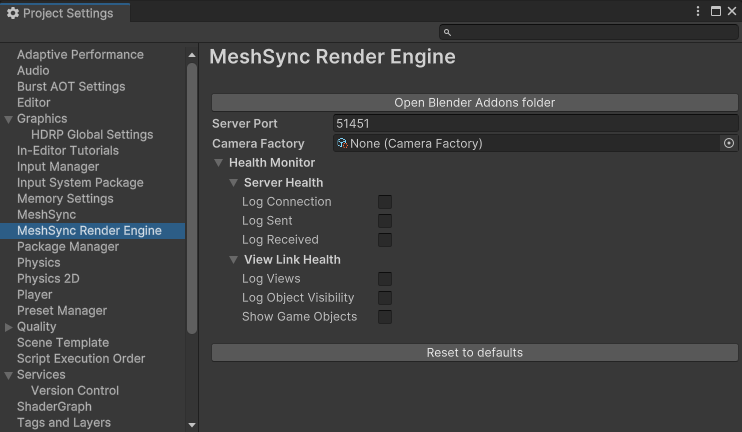The height and width of the screenshot is (432, 742).
Task: Close the Project Settings window
Action: tap(732, 11)
